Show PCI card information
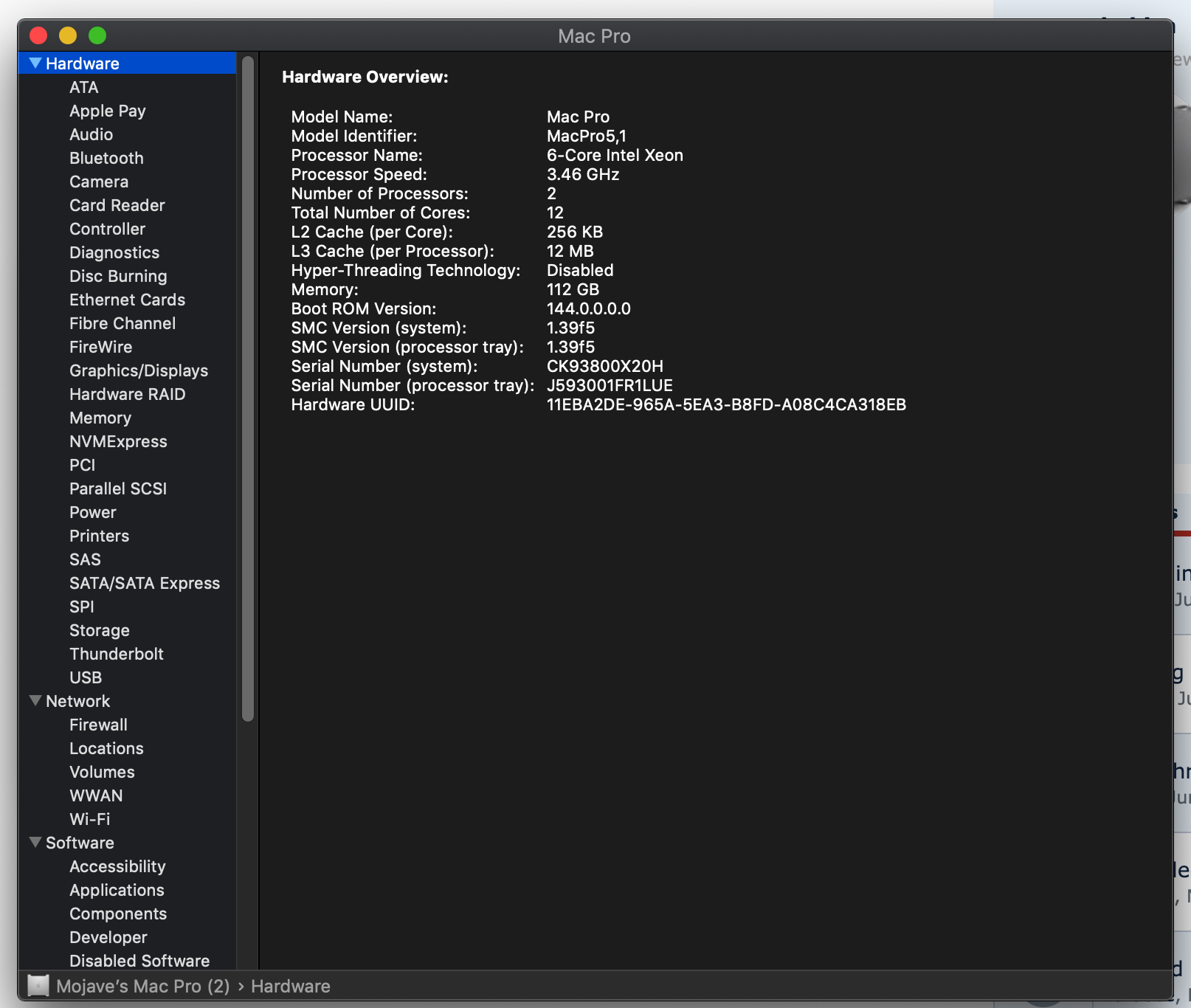Screen dimensions: 1191x1008 83,465
